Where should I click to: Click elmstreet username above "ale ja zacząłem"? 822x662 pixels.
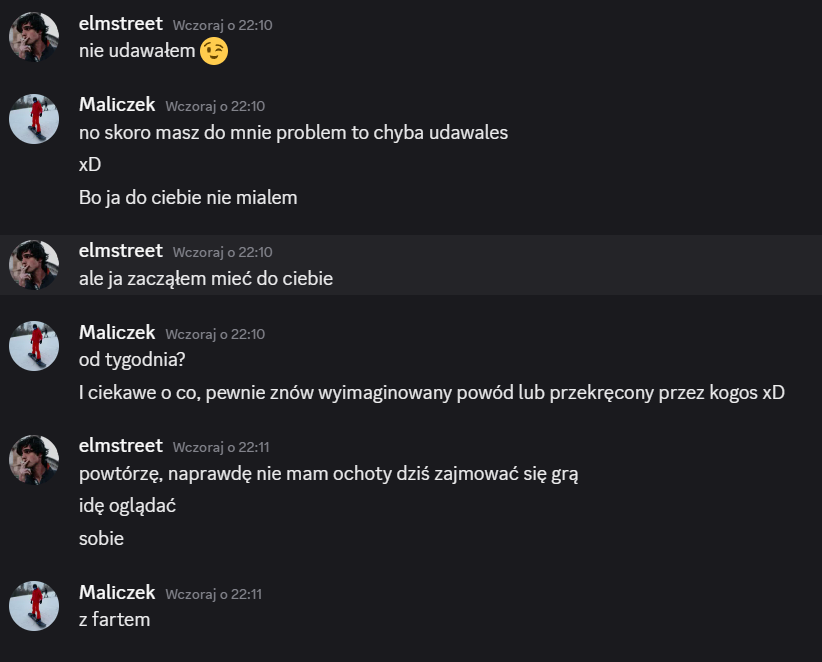pos(120,251)
